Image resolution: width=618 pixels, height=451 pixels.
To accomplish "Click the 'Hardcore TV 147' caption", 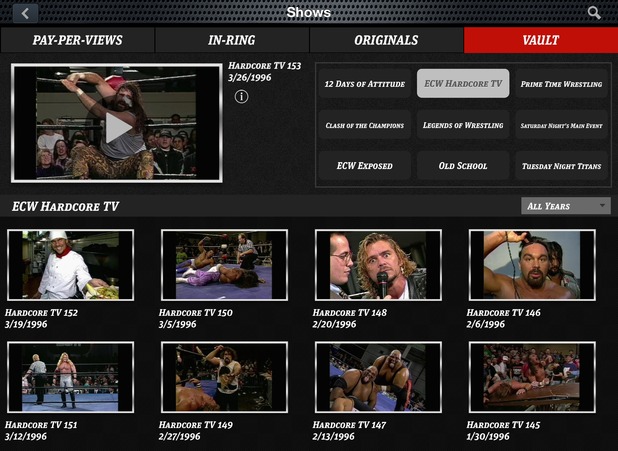I will (349, 425).
